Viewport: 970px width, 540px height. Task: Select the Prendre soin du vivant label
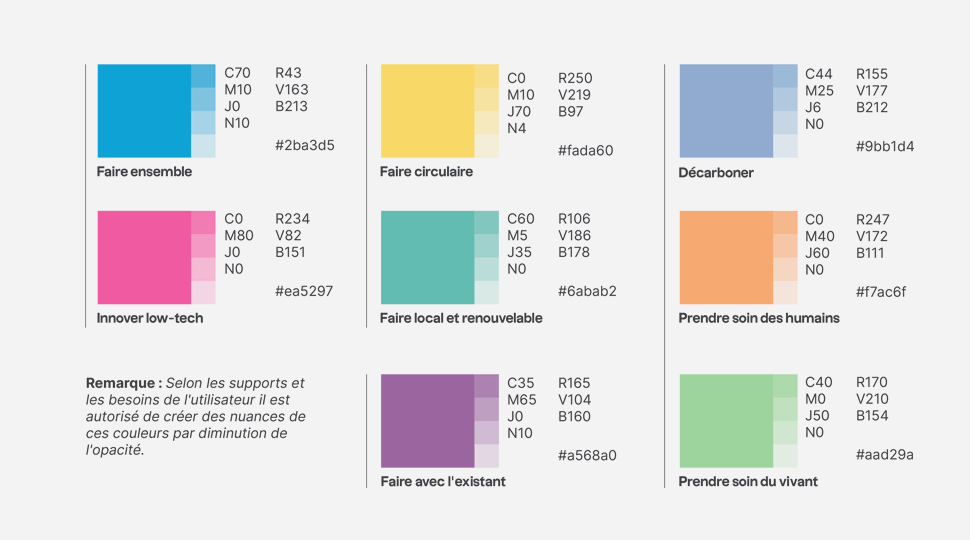pos(748,482)
